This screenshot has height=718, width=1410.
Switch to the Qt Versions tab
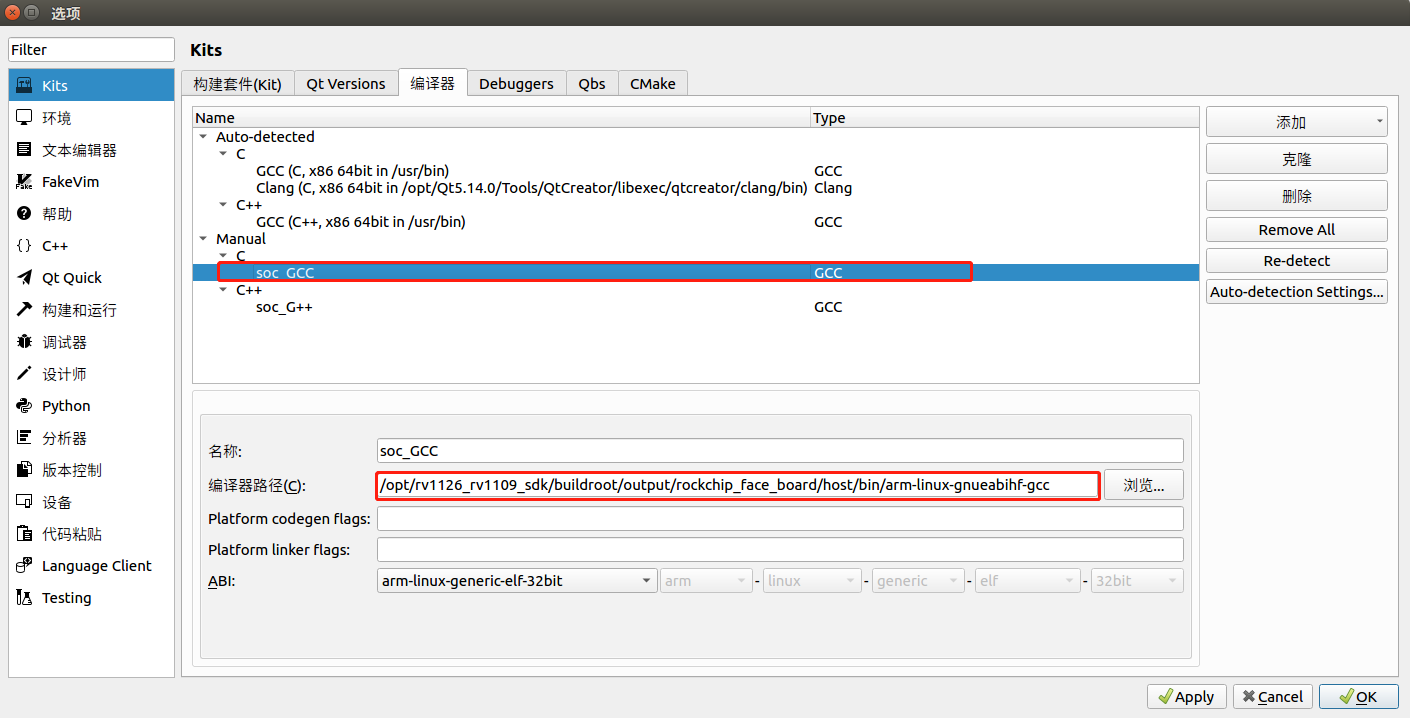click(x=345, y=83)
